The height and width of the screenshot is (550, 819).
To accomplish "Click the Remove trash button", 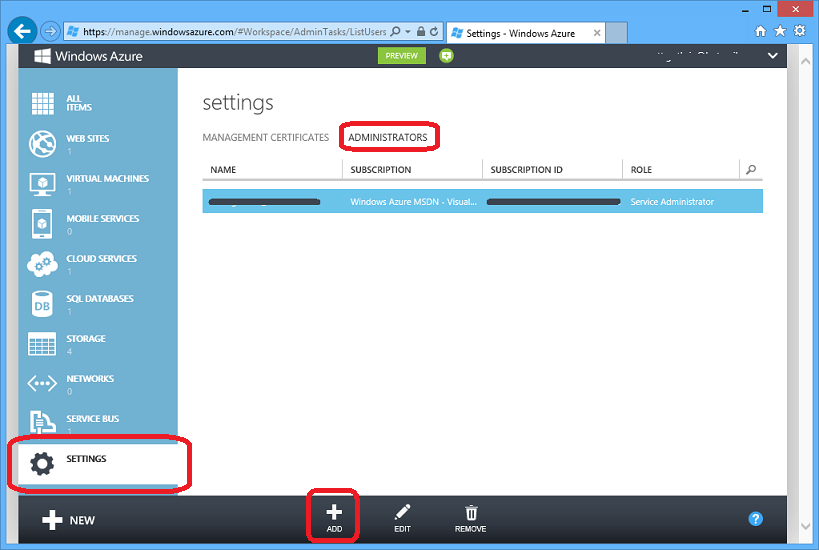I will click(x=471, y=518).
